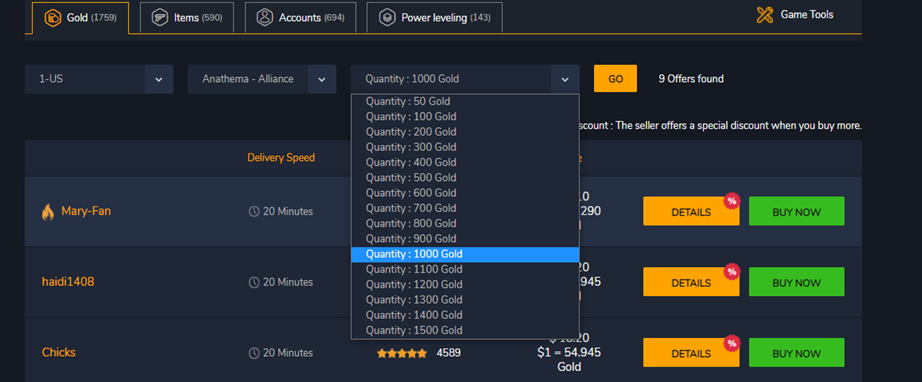Open seller haidi1408's profile

point(68,282)
